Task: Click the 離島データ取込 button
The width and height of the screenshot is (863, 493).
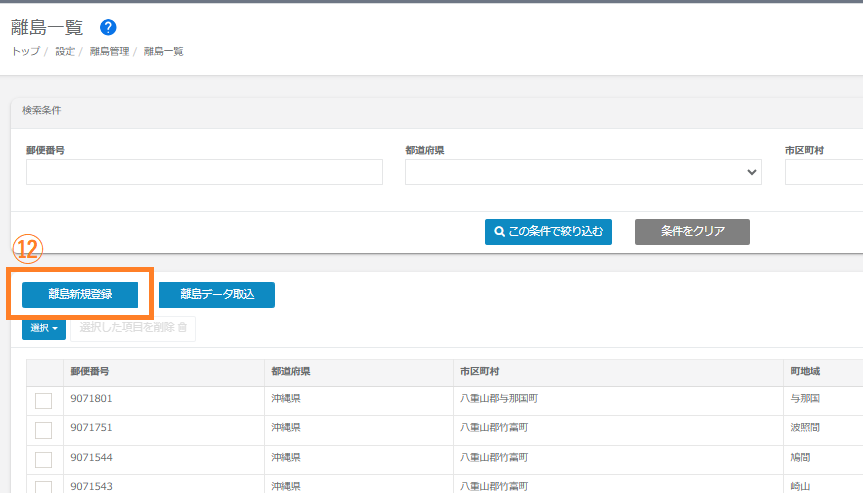Action: (217, 294)
